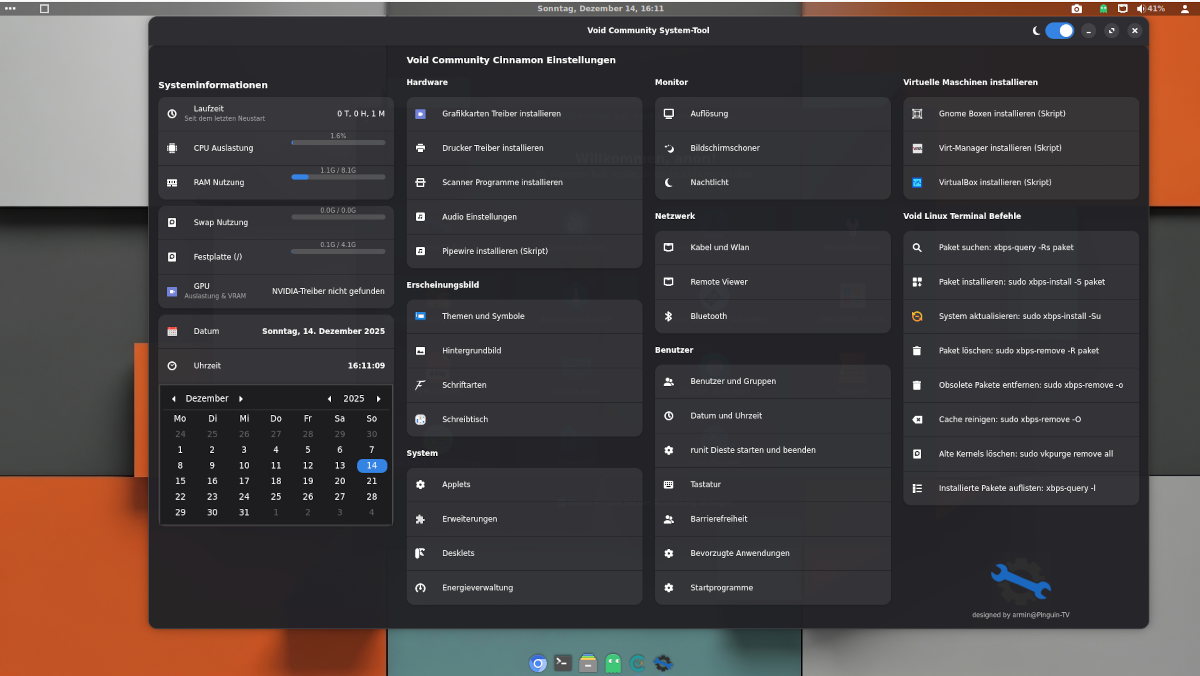This screenshot has height=676, width=1200.
Task: Click the RAM Nutzung usage bar
Action: tap(338, 177)
